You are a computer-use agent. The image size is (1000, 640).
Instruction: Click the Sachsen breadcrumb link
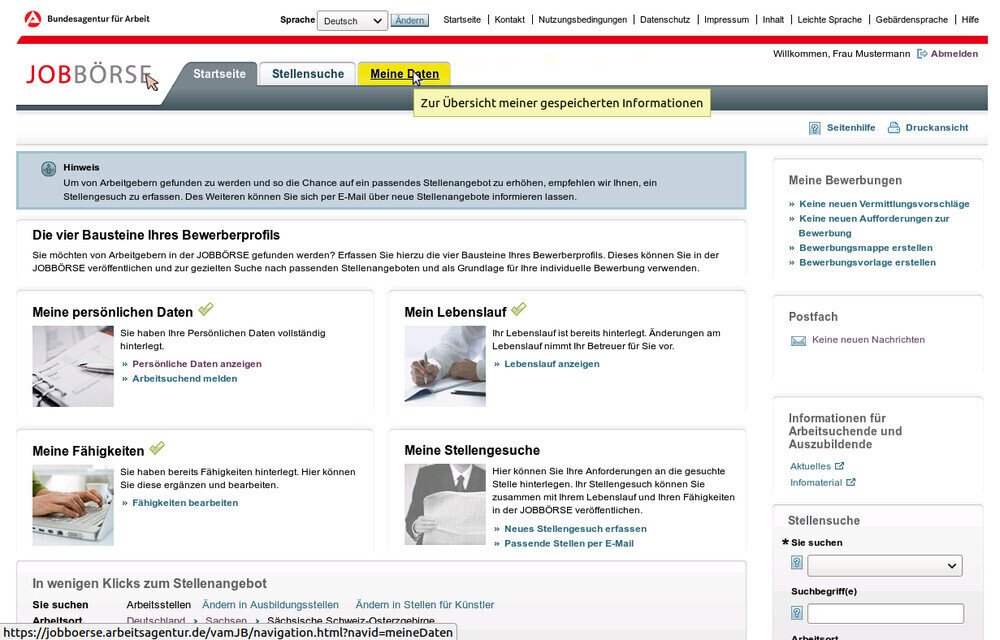226,620
